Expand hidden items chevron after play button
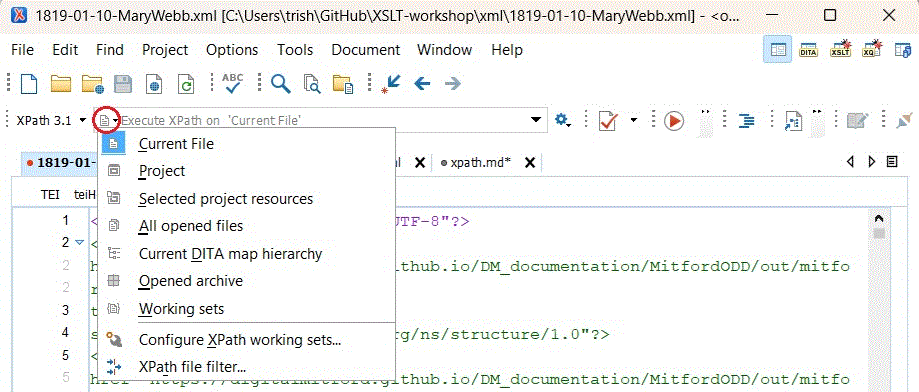This screenshot has height=392, width=919. coord(706,112)
